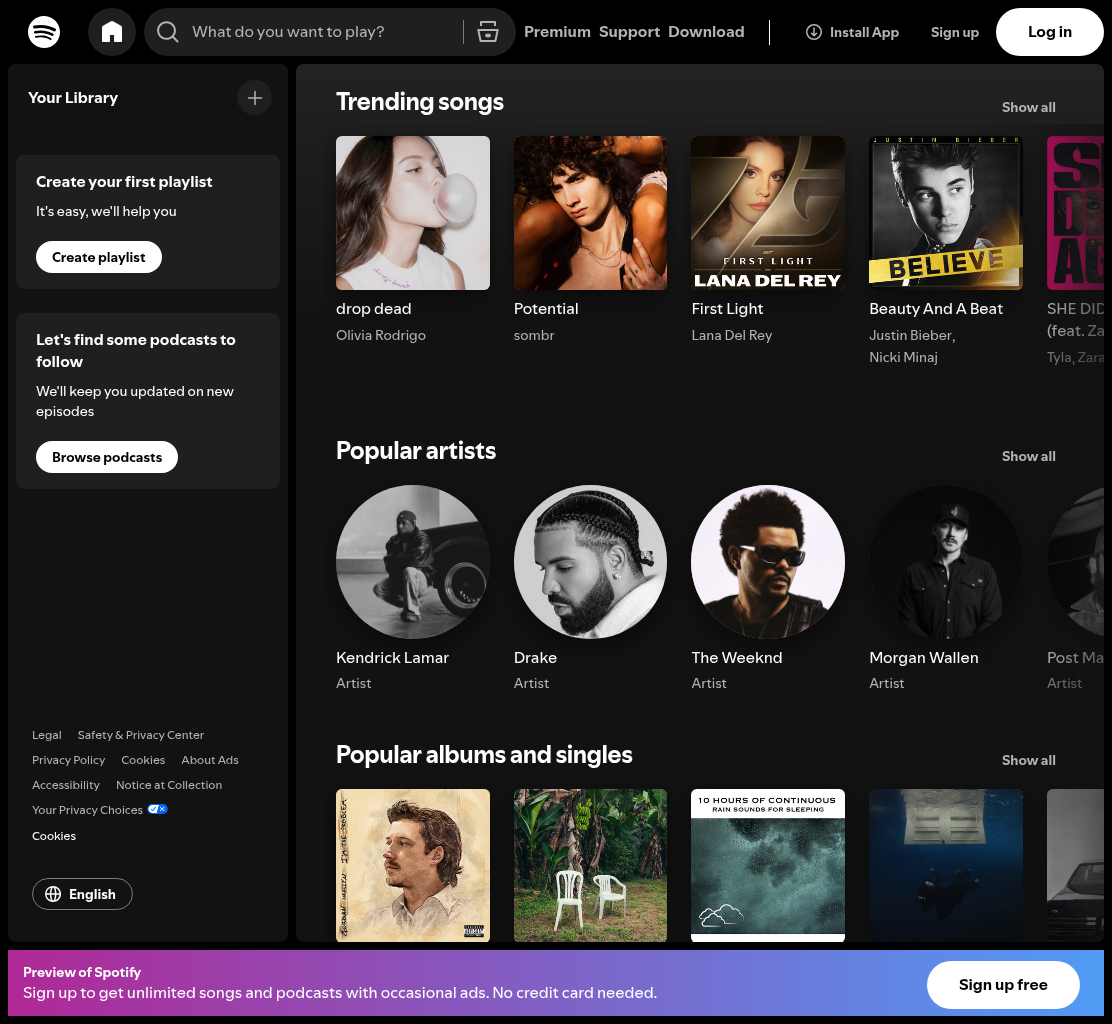This screenshot has width=1112, height=1024.
Task: Open Drake artist photo
Action: [590, 562]
